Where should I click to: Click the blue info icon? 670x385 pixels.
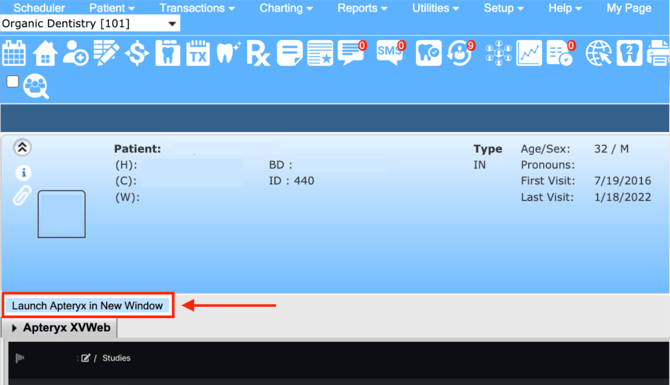coord(24,173)
